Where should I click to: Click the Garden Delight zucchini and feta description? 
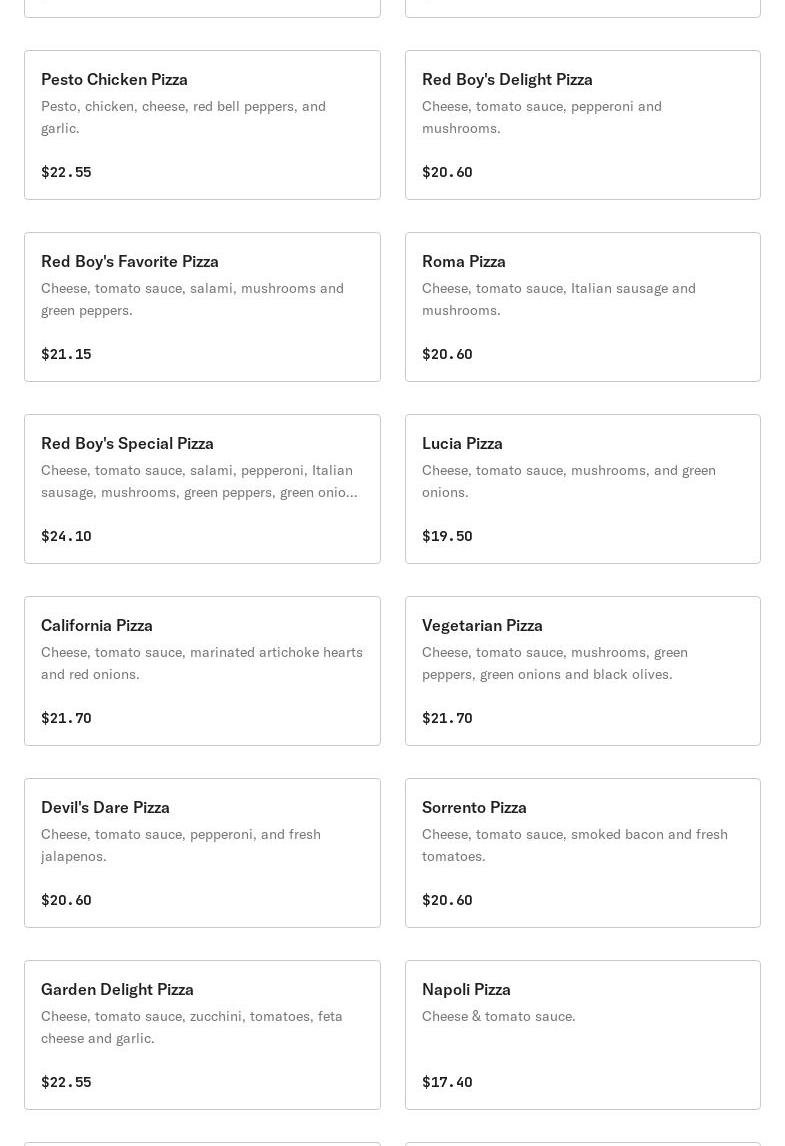191,1027
